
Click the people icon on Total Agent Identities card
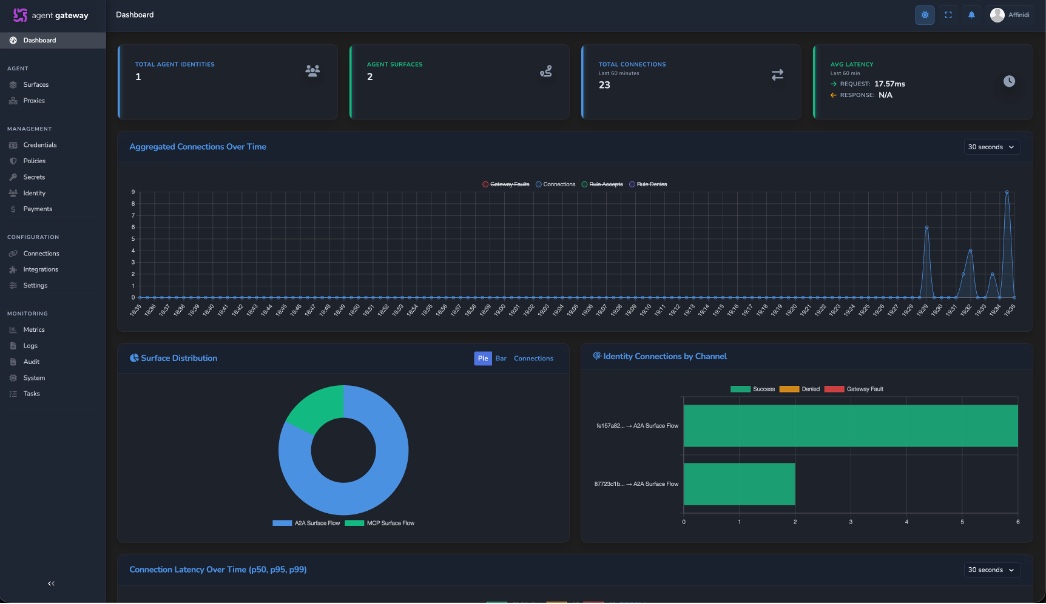(x=312, y=70)
